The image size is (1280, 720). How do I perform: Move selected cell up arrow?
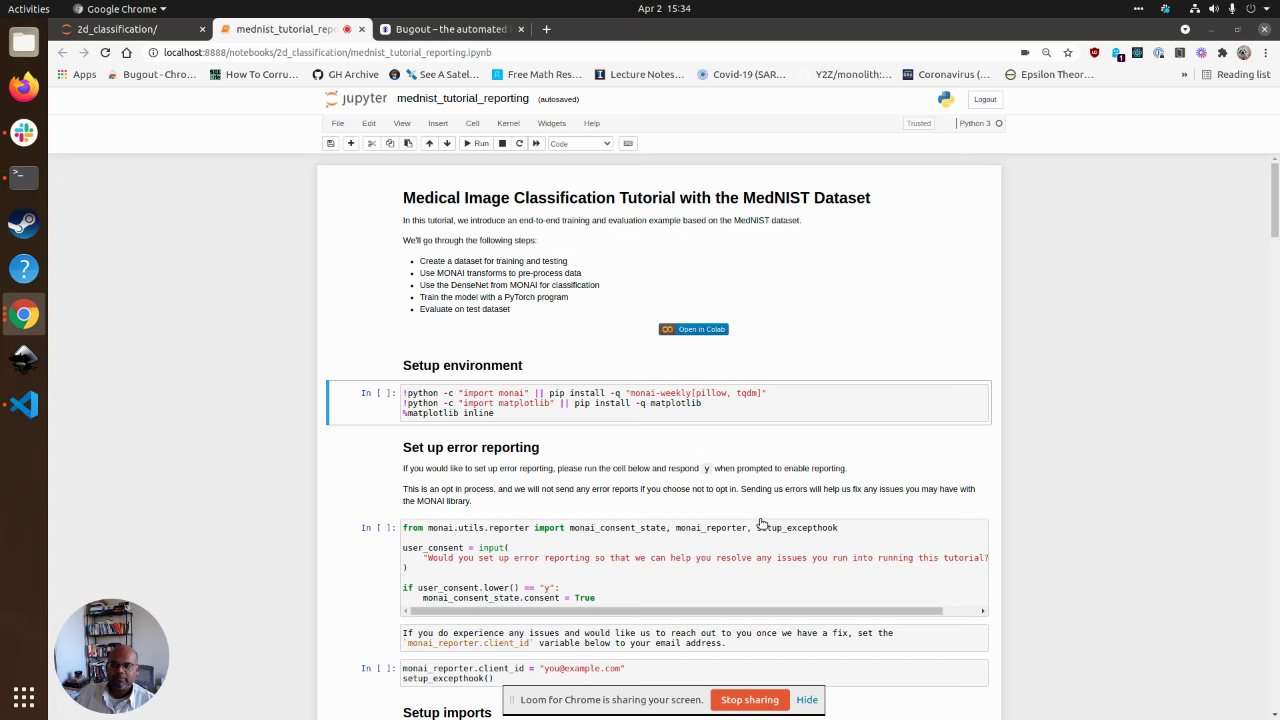tap(429, 143)
